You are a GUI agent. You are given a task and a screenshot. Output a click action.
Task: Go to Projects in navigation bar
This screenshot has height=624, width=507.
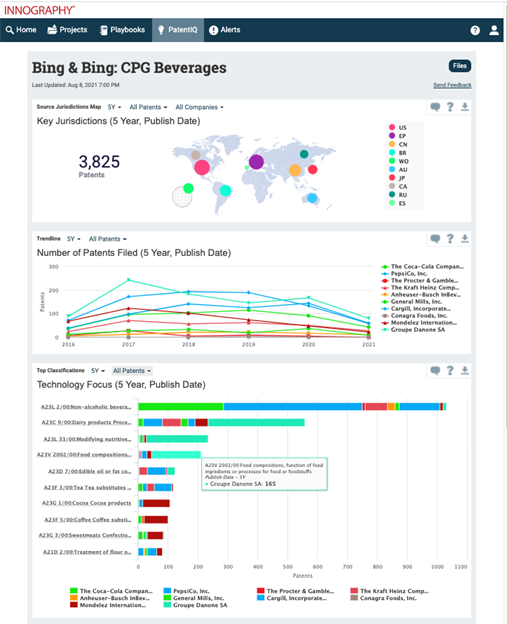(x=67, y=30)
